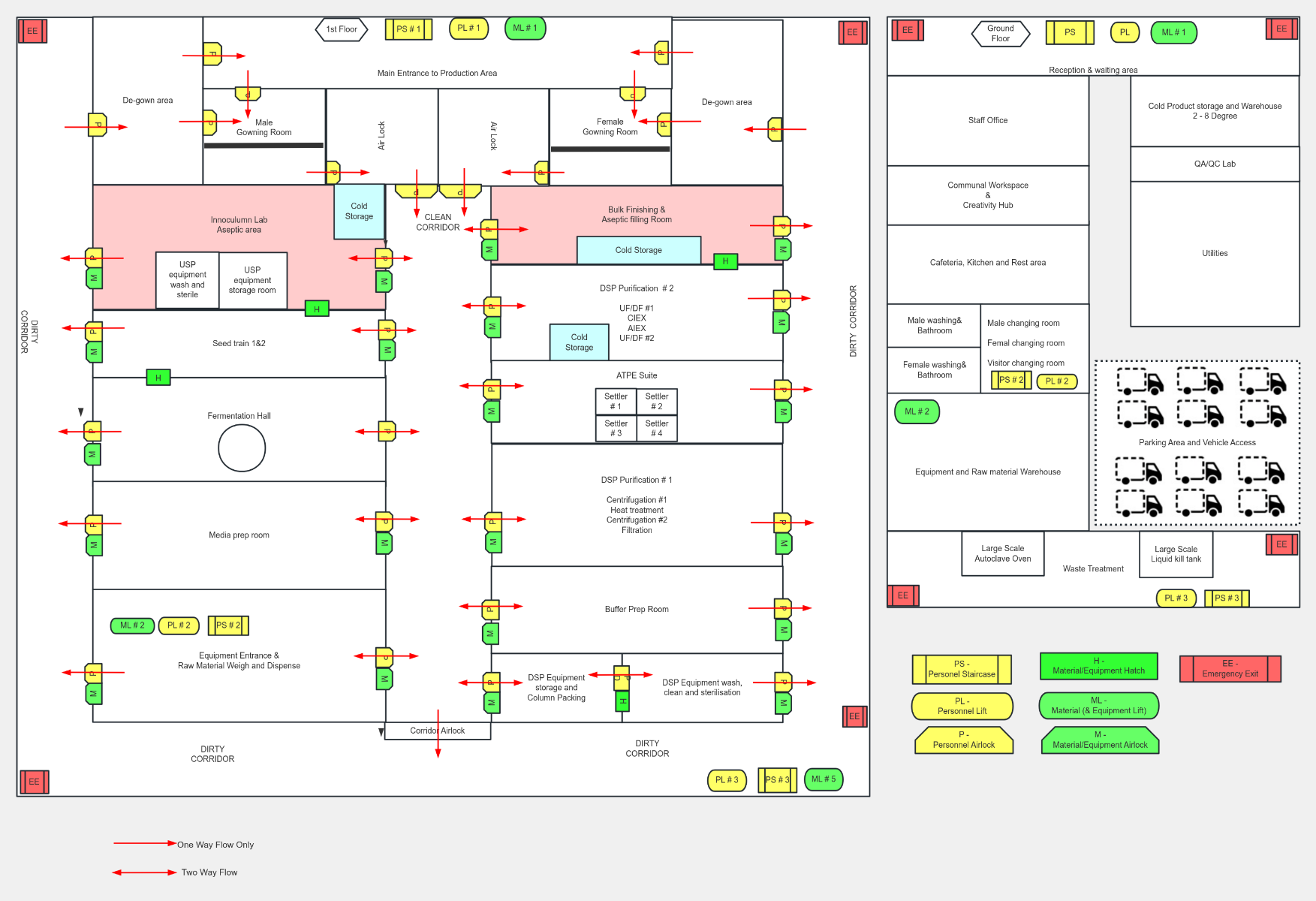Expand the Ground Floor hexagon label

[999, 32]
